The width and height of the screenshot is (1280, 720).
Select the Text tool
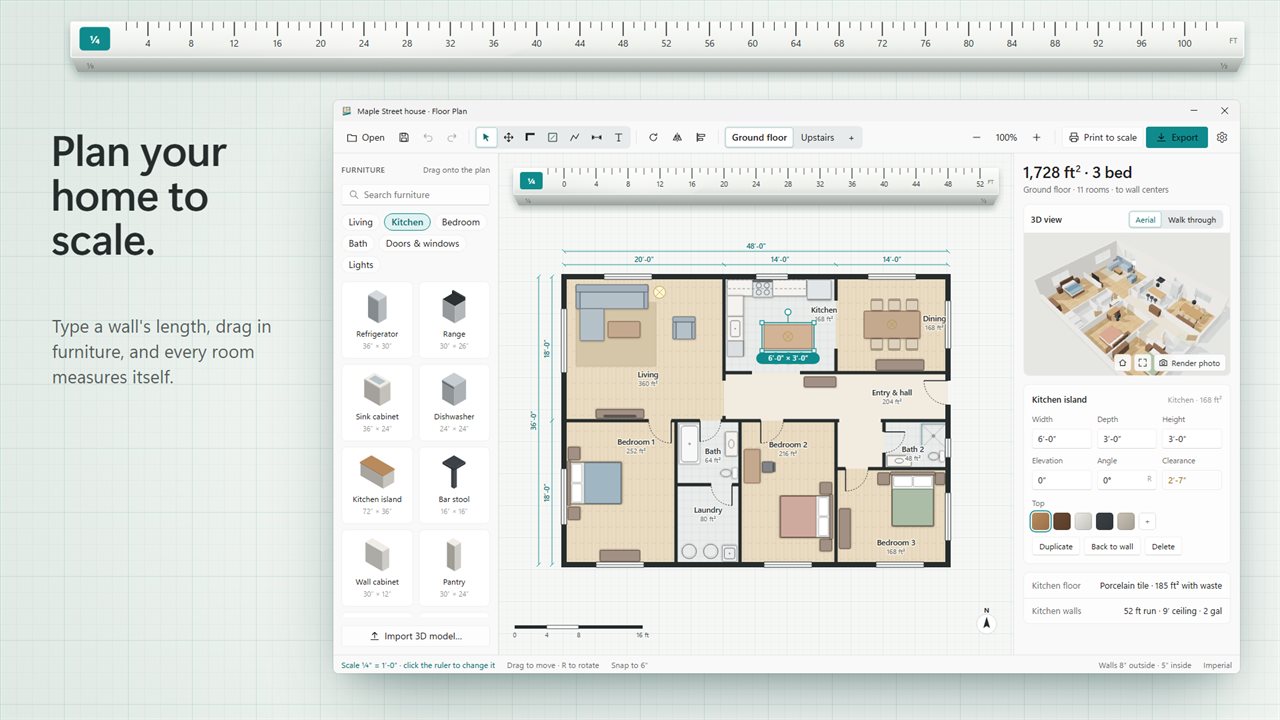(618, 138)
